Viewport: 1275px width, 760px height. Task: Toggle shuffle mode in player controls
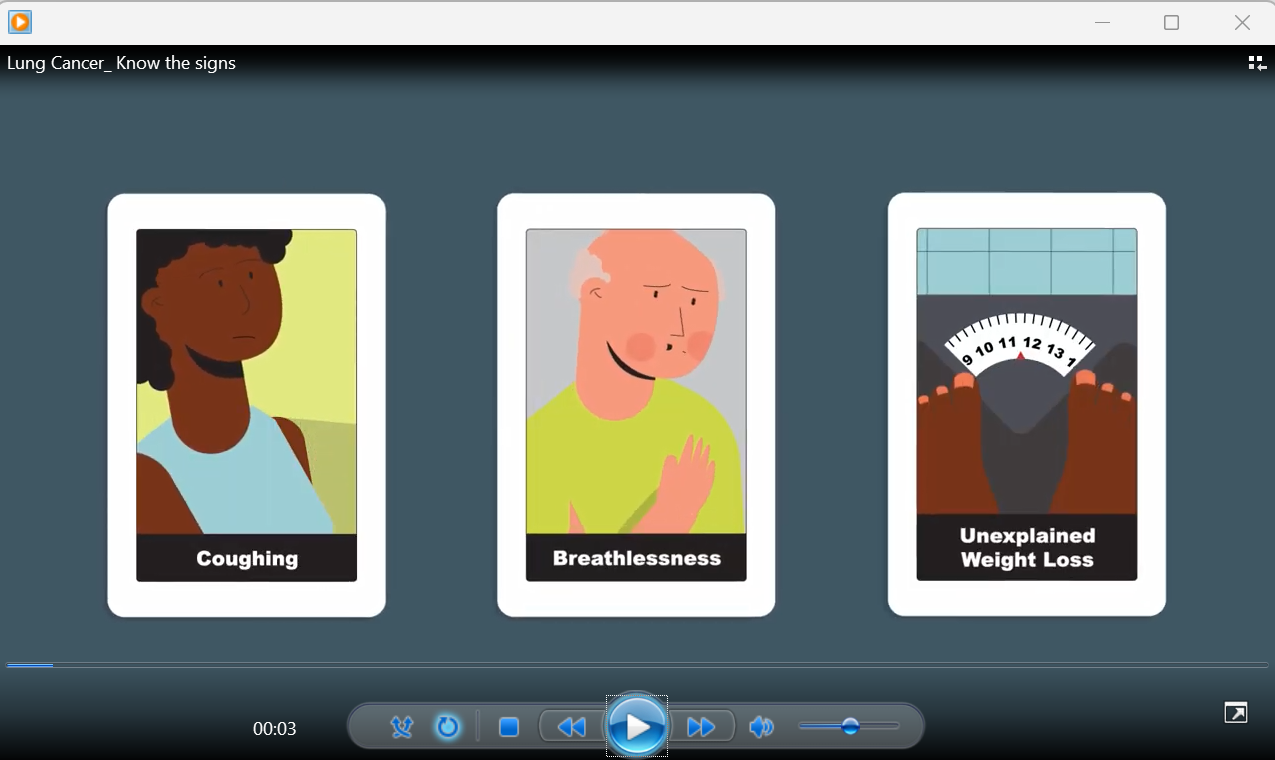[x=401, y=727]
